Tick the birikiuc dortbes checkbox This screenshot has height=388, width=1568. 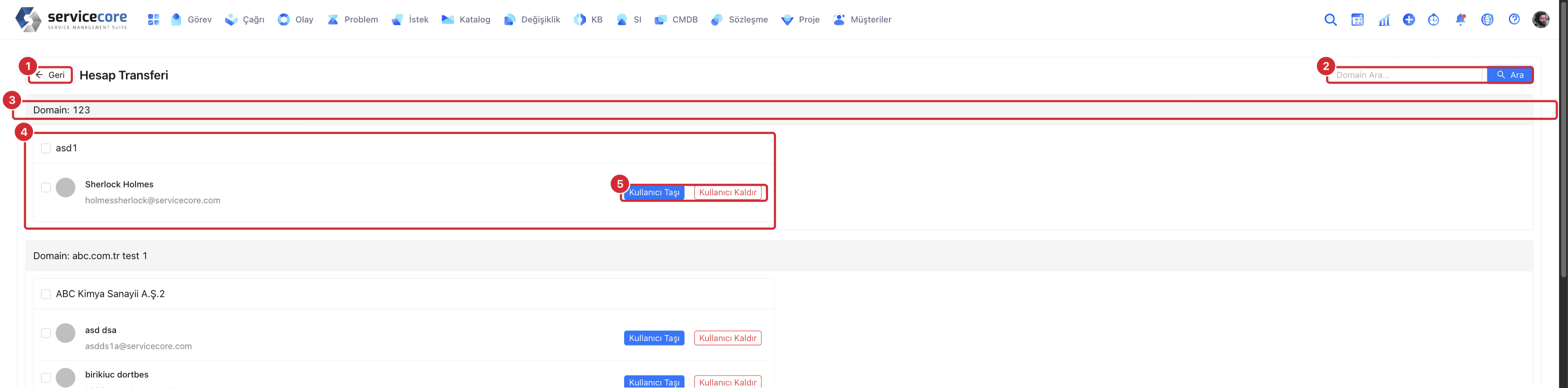(45, 377)
